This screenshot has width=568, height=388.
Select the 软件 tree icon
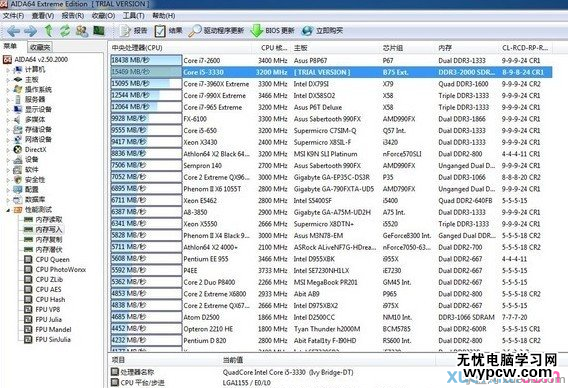17,170
